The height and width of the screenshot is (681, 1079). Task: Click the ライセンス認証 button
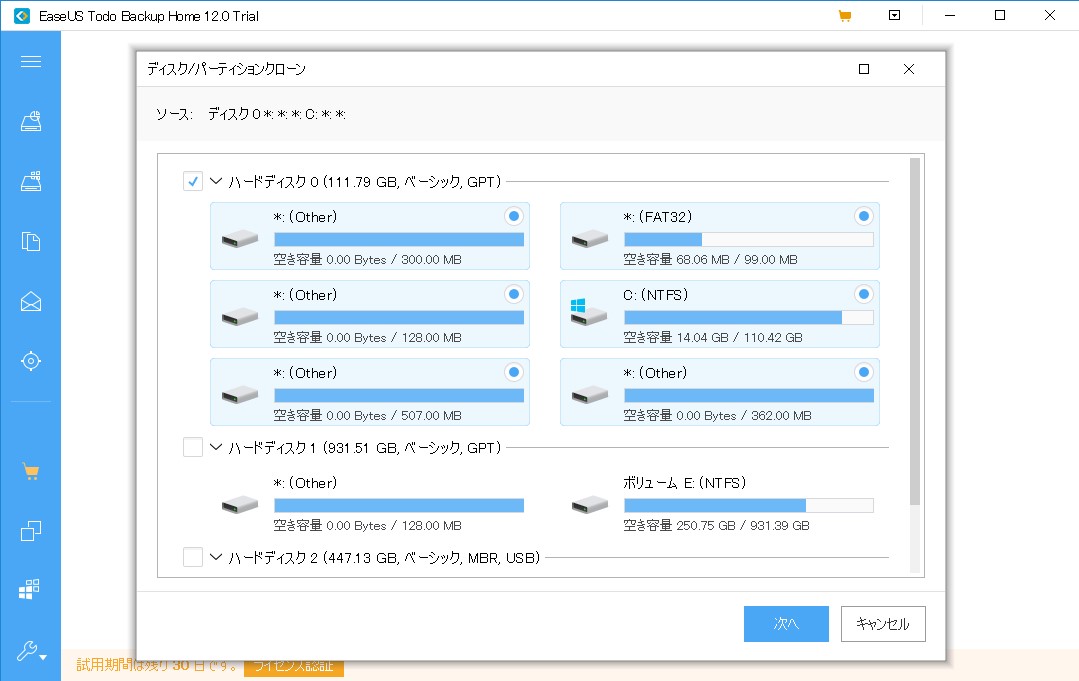point(294,667)
